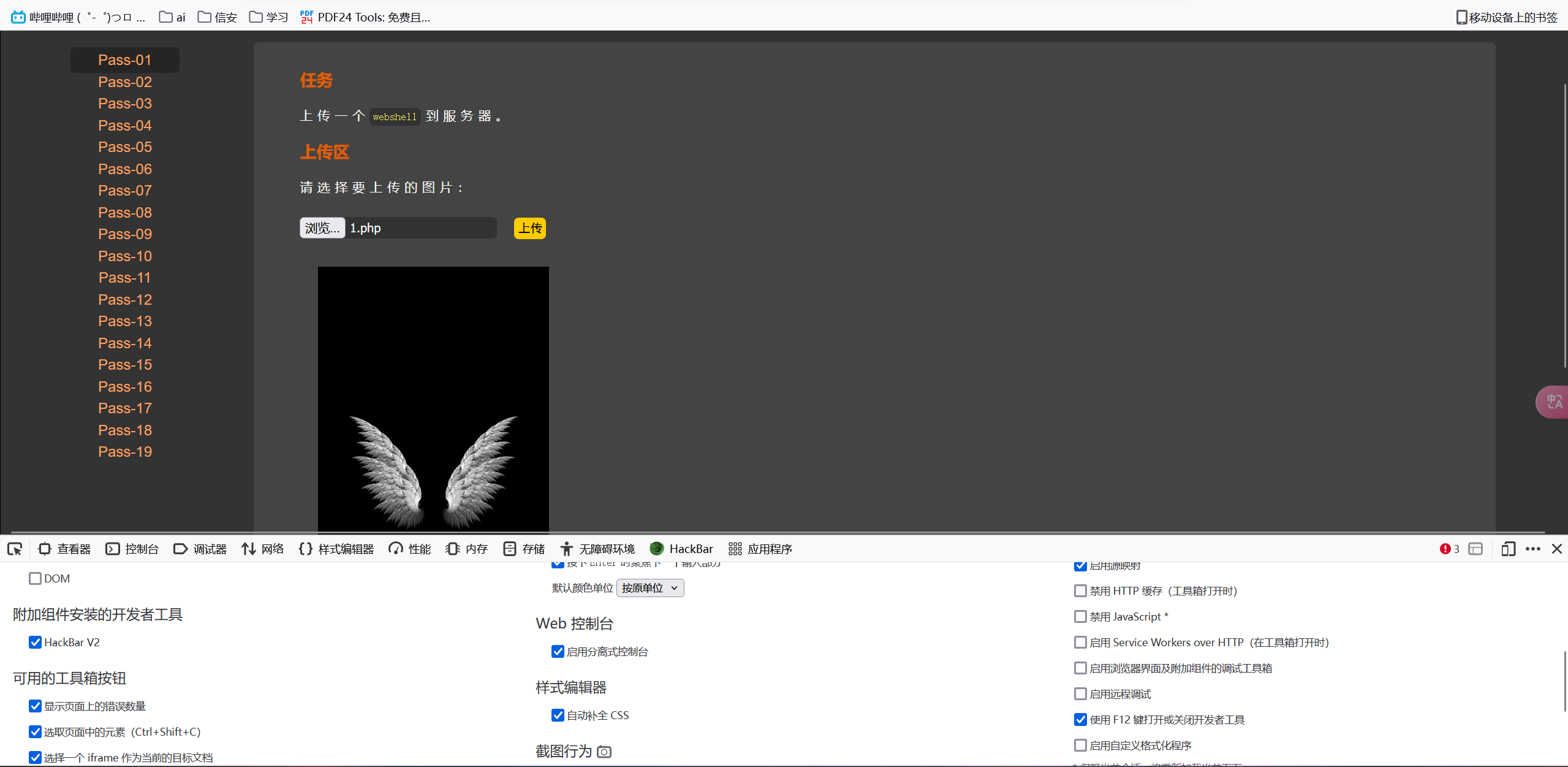Viewport: 1568px width, 767px height.
Task: Open the Pass-02 link in sidebar
Action: click(125, 82)
